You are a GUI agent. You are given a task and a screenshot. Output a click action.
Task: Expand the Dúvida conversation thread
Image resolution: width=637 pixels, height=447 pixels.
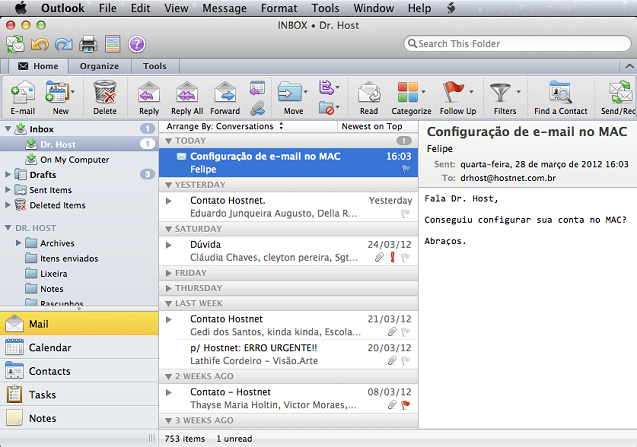click(x=169, y=244)
